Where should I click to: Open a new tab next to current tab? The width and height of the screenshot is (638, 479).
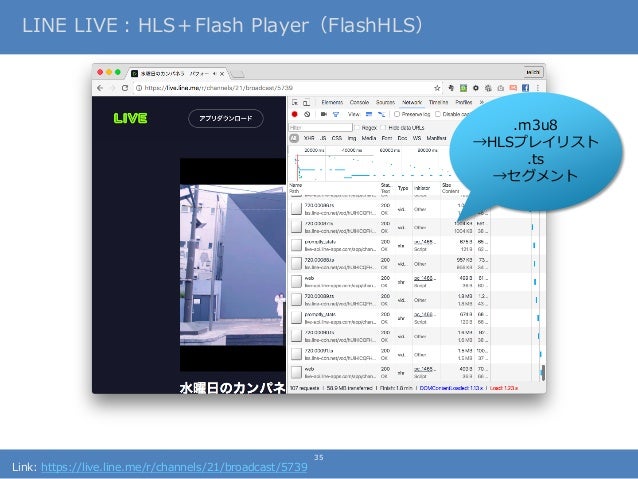coord(237,74)
